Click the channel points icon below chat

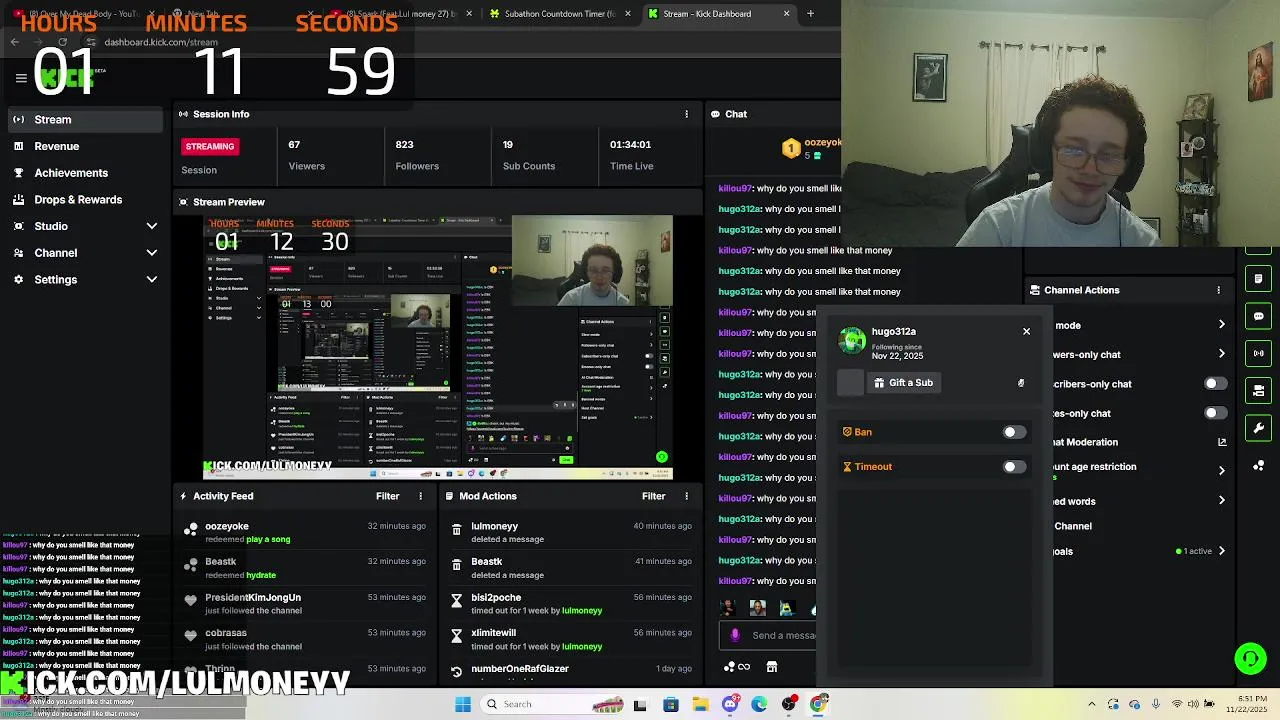[737, 667]
